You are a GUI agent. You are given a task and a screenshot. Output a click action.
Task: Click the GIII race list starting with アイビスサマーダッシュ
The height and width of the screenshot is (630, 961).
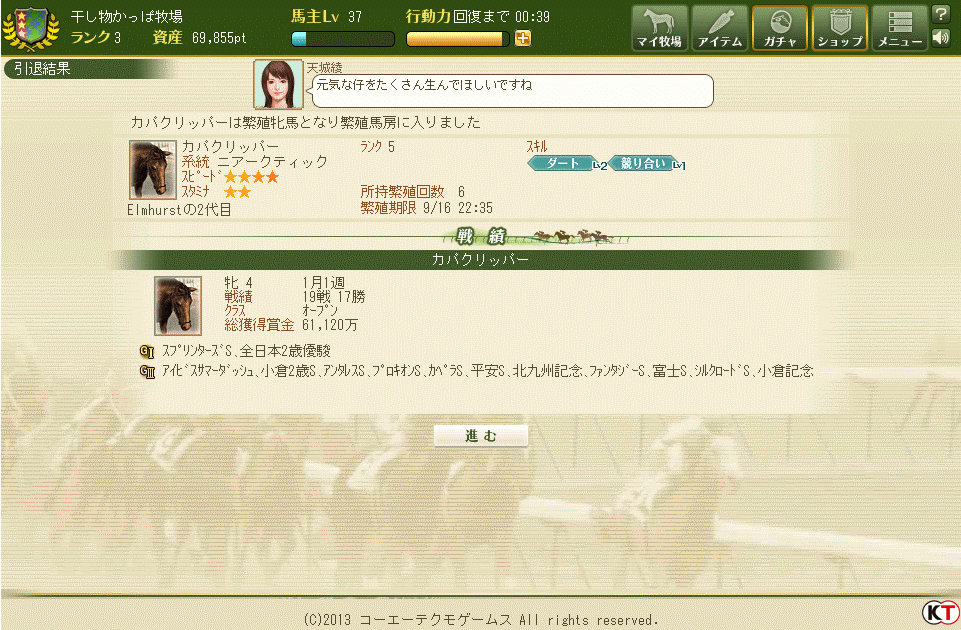(487, 371)
